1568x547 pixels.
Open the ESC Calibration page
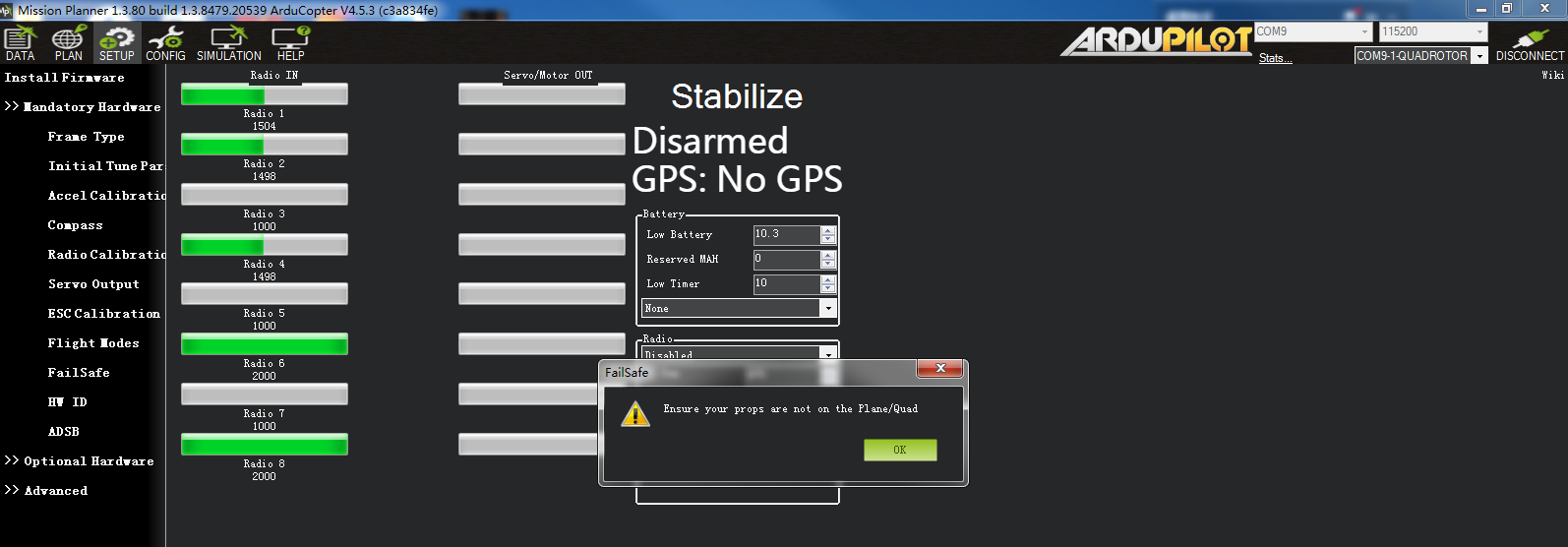(103, 314)
